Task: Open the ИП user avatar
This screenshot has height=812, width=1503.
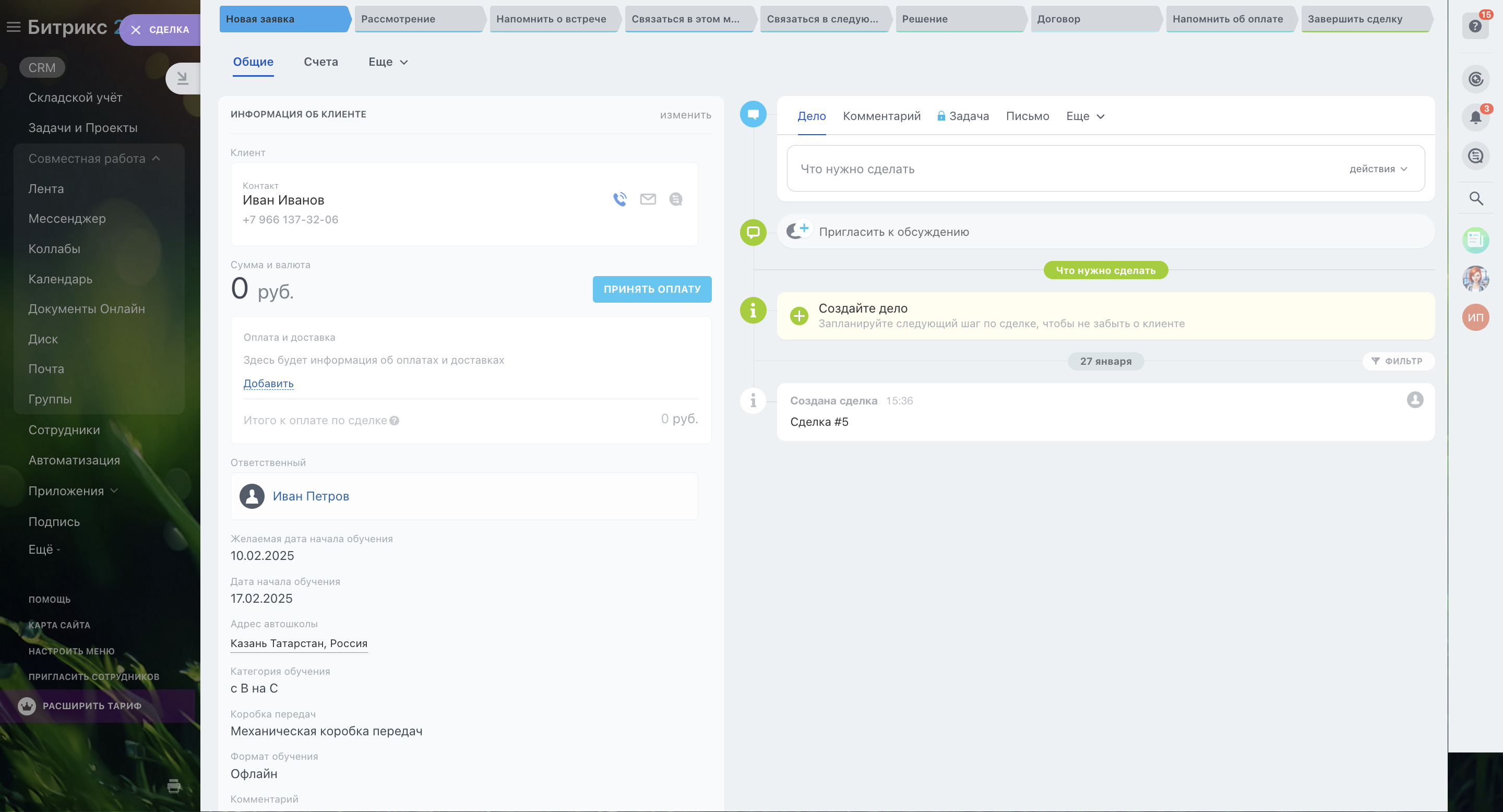Action: click(1475, 317)
